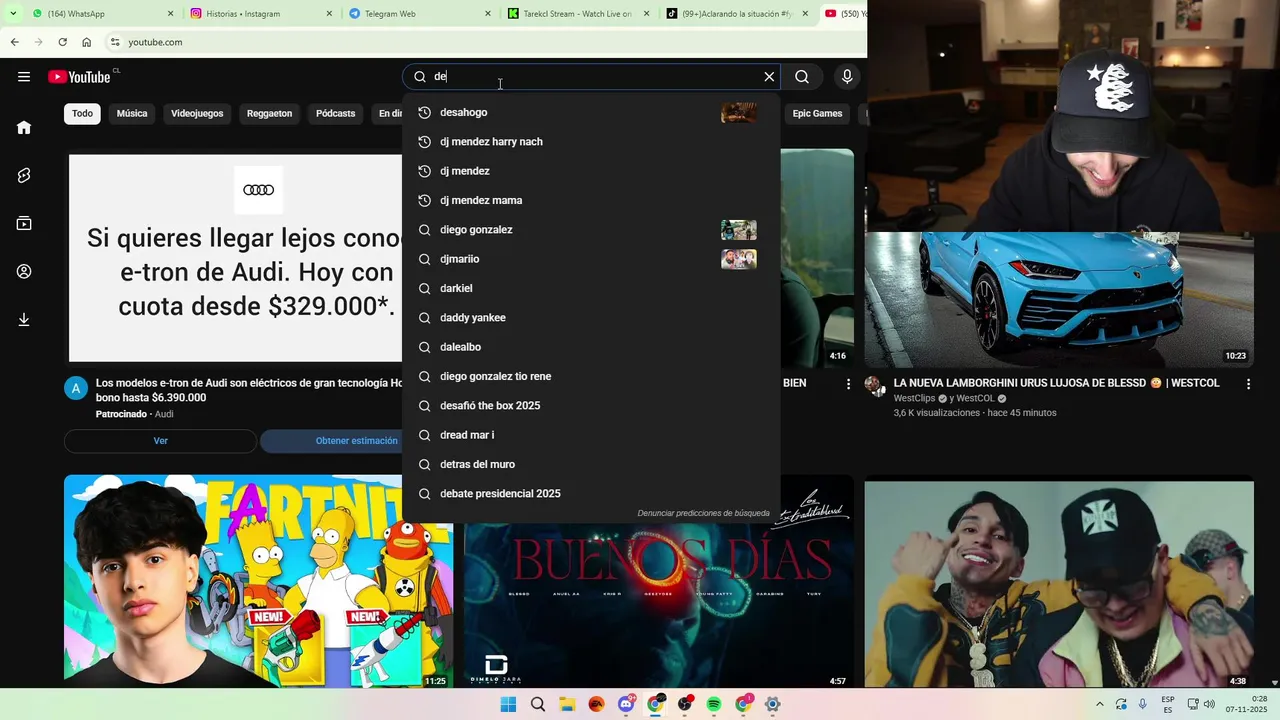
Task: Open the tab search dropdown arrow
Action: coord(12,13)
